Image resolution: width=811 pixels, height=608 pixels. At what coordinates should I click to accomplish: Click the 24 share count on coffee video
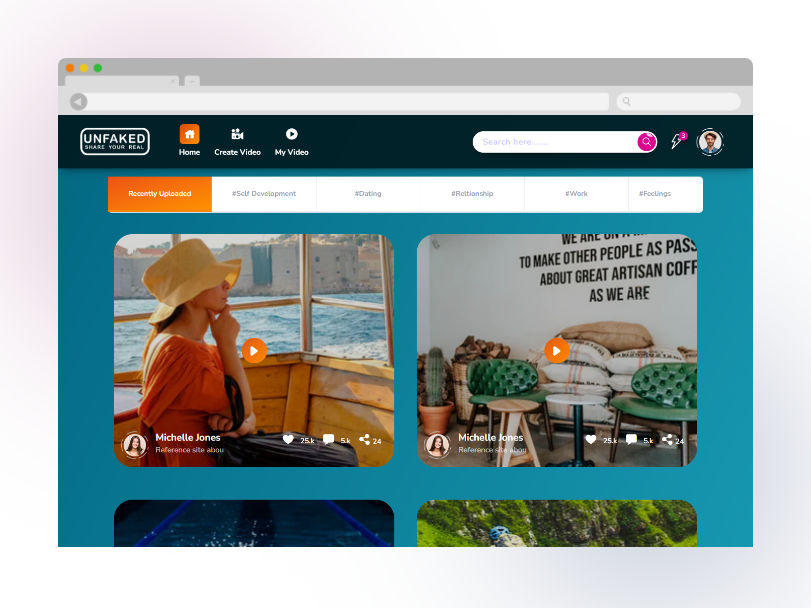(680, 441)
